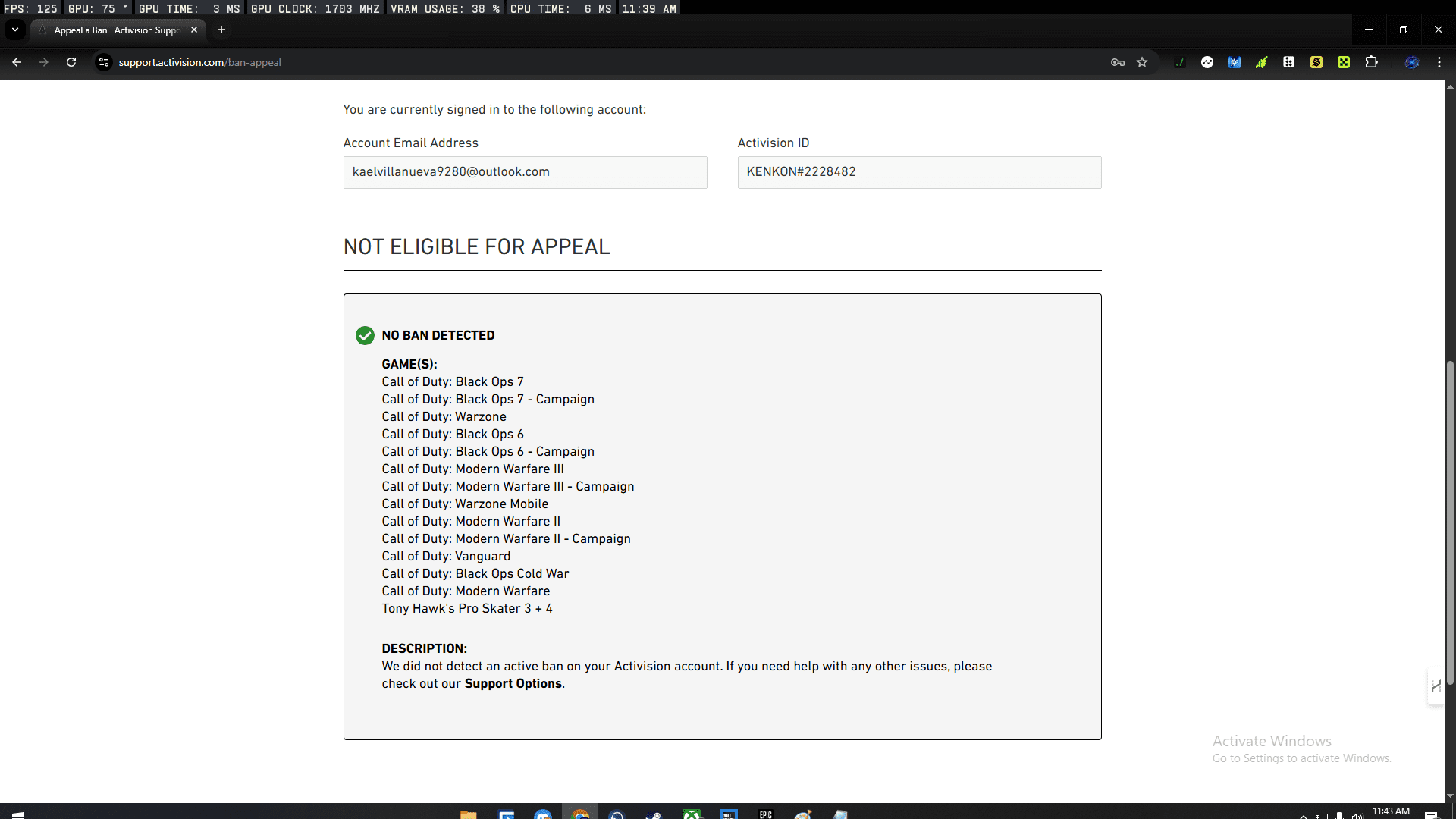Expand the tab search dropdown arrow
The width and height of the screenshot is (1456, 819).
tap(15, 30)
